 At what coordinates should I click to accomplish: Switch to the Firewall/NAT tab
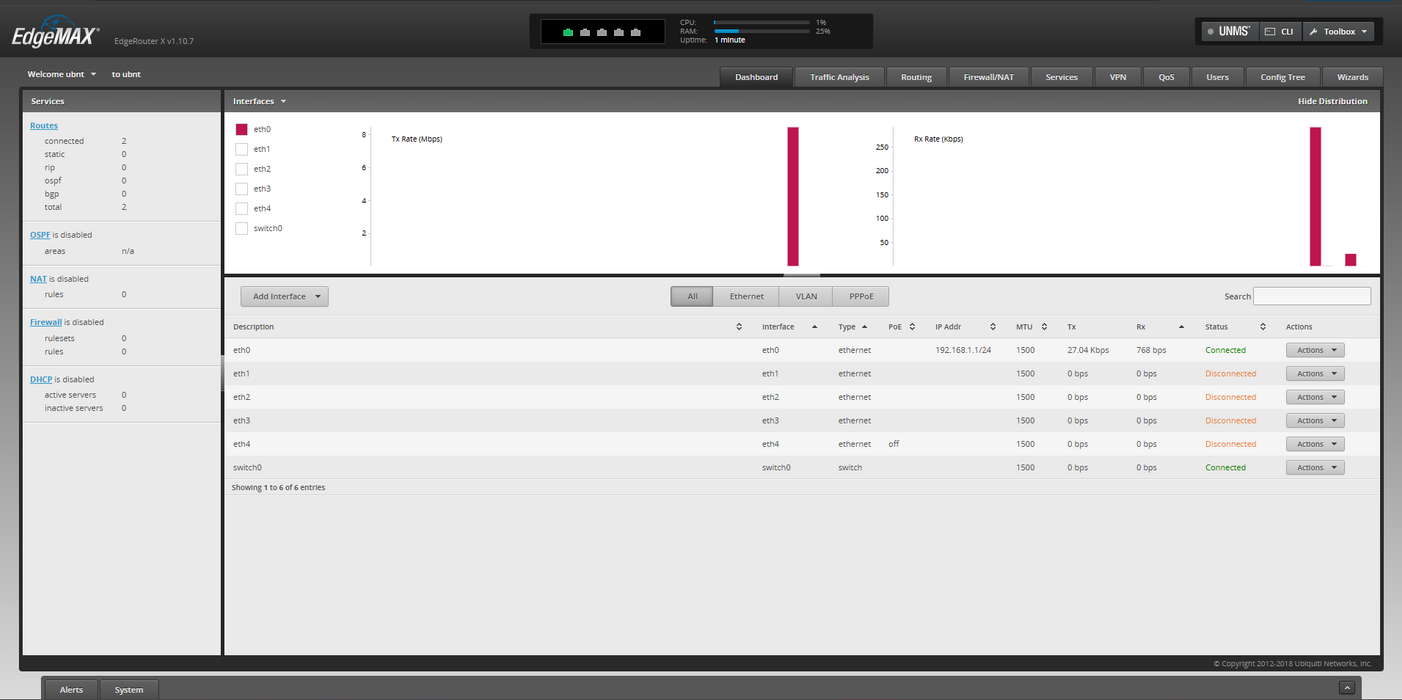pos(988,77)
